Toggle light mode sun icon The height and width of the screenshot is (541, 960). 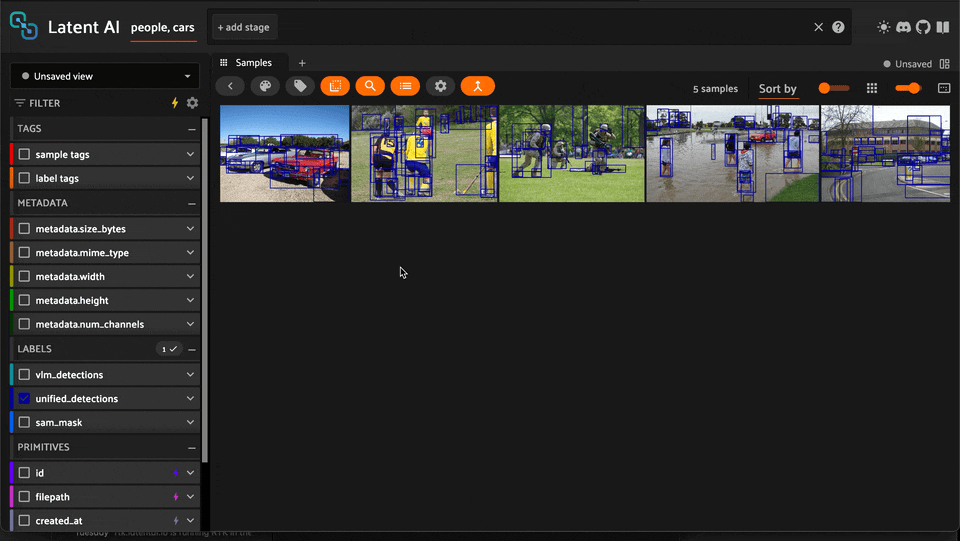point(883,27)
